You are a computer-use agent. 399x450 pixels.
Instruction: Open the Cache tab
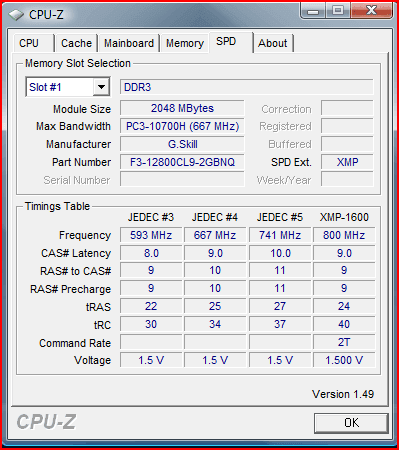point(76,43)
